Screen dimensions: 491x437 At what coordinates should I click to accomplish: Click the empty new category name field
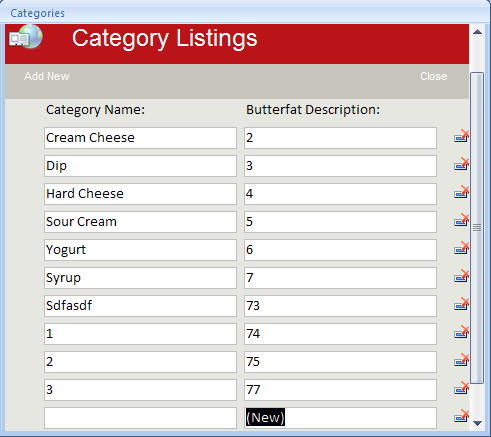point(140,418)
